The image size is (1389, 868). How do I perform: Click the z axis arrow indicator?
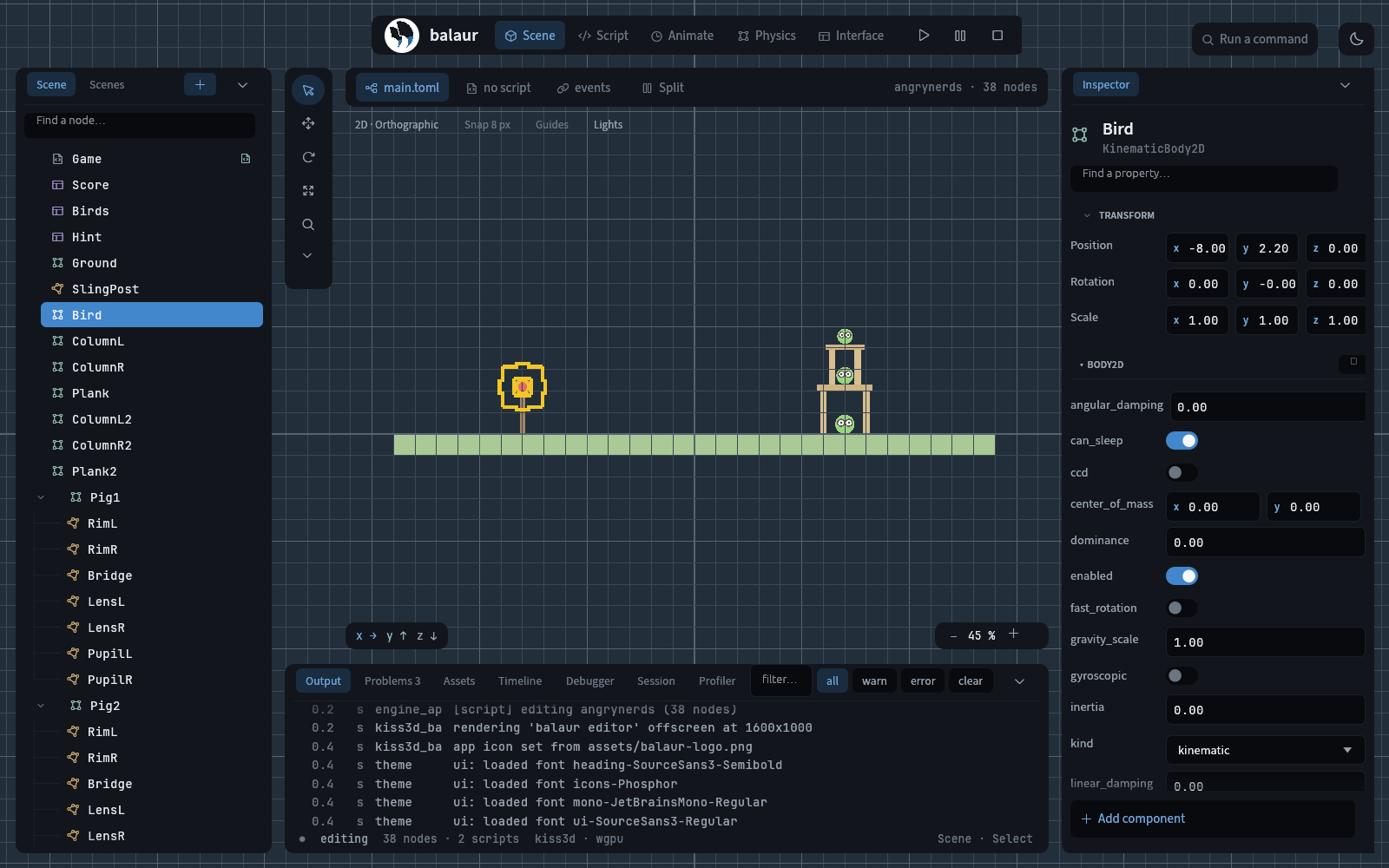(x=426, y=636)
